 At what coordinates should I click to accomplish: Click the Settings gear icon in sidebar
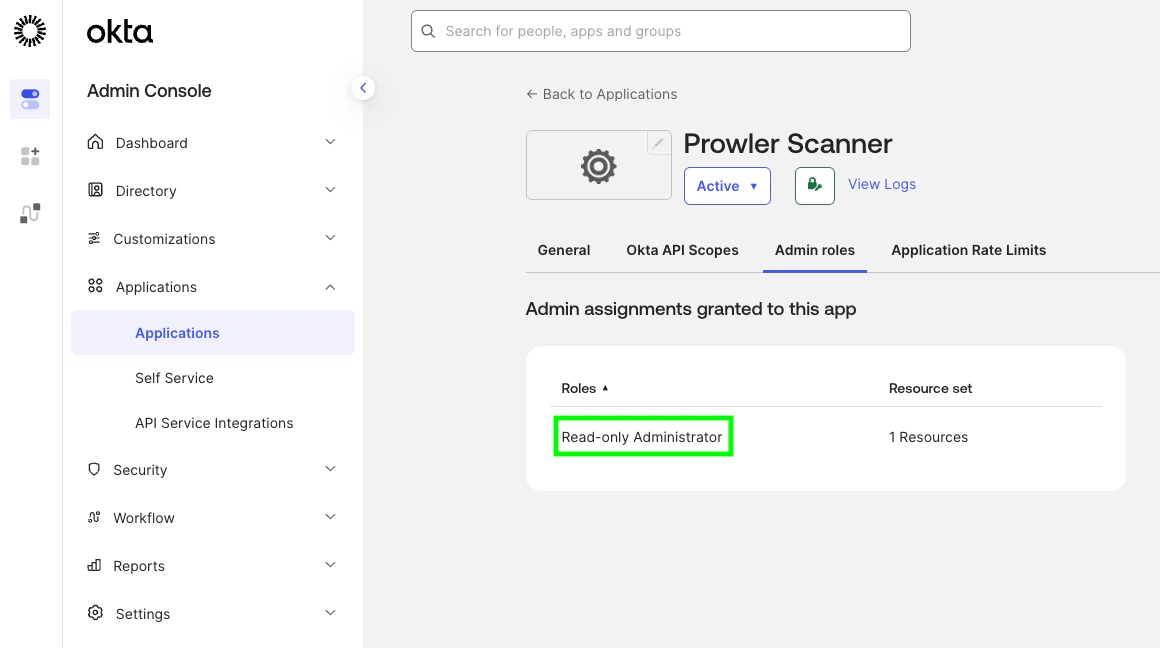[x=95, y=612]
